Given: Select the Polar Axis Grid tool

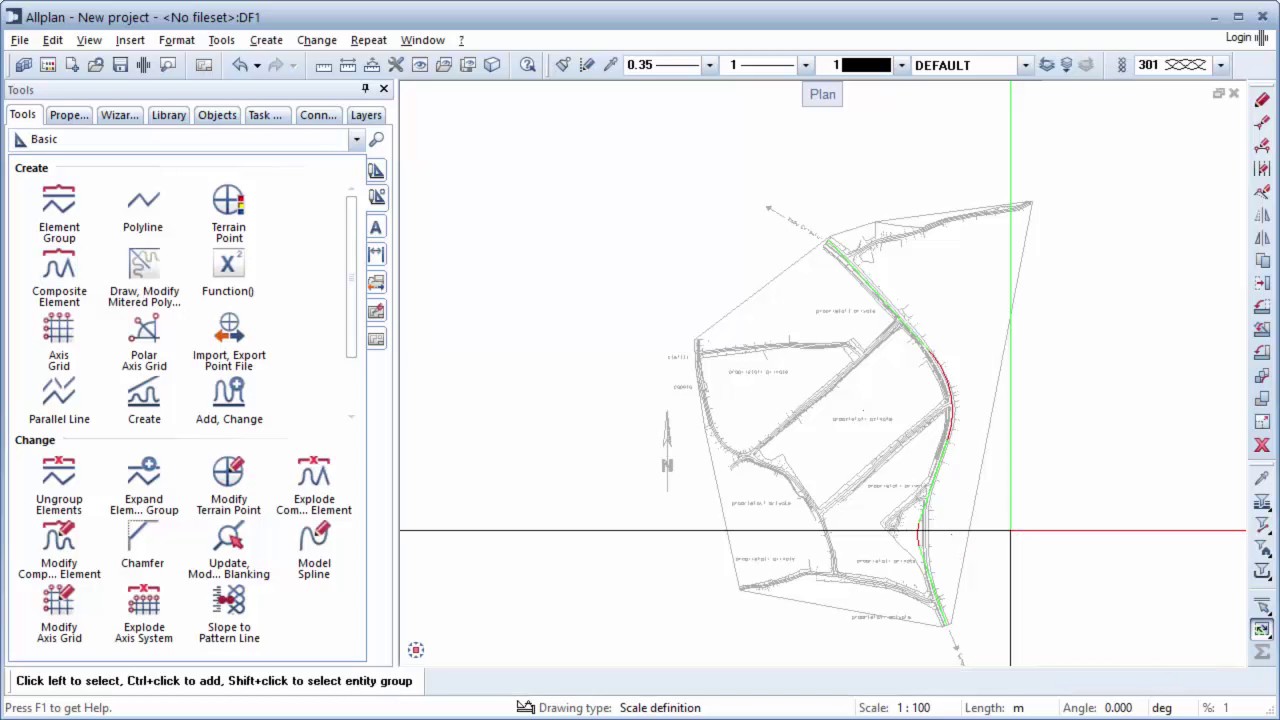Looking at the screenshot, I should (x=144, y=342).
